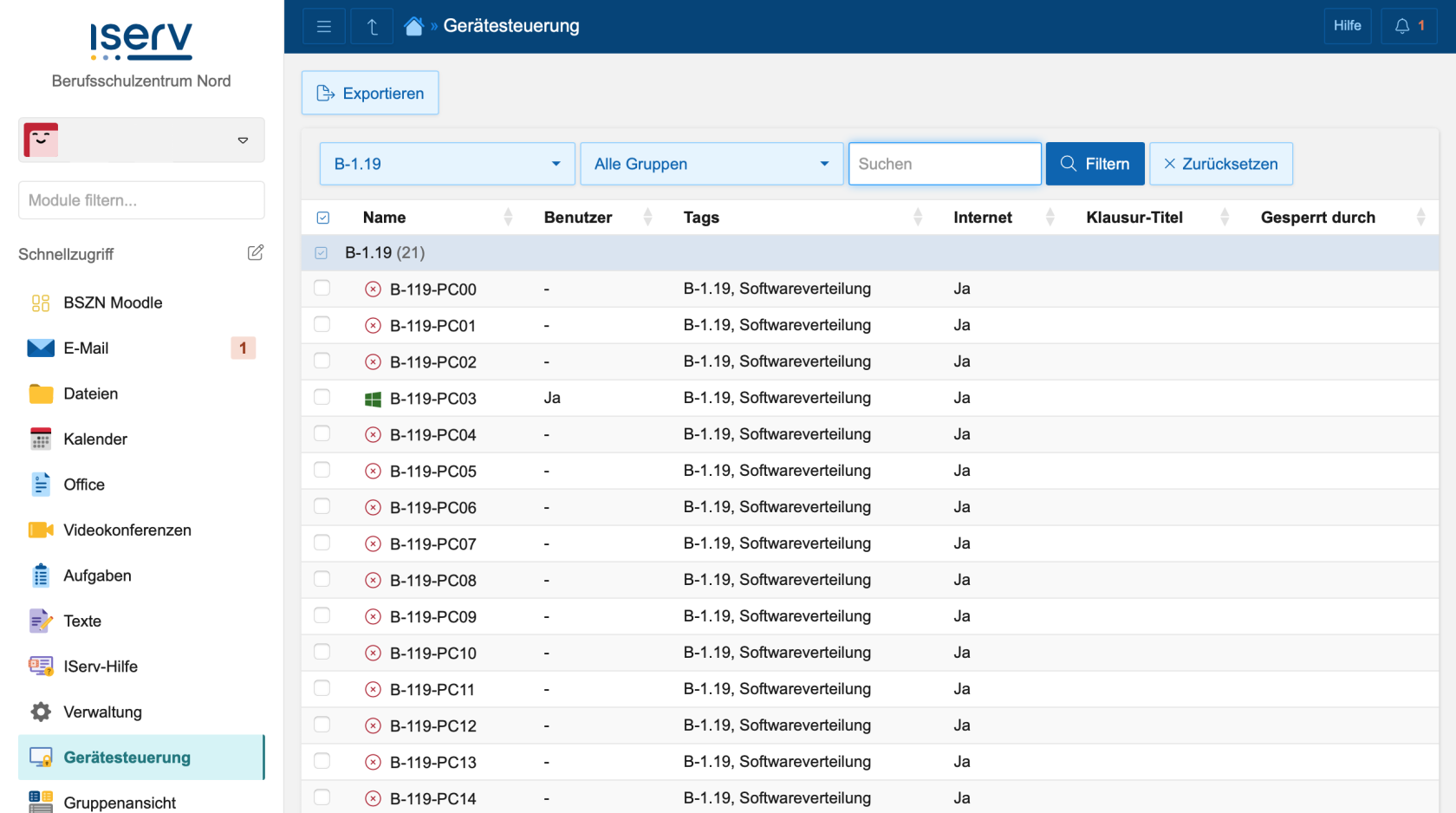Click offline status icon for B-119-PC07
Screen dimensions: 1456x813
point(373,543)
